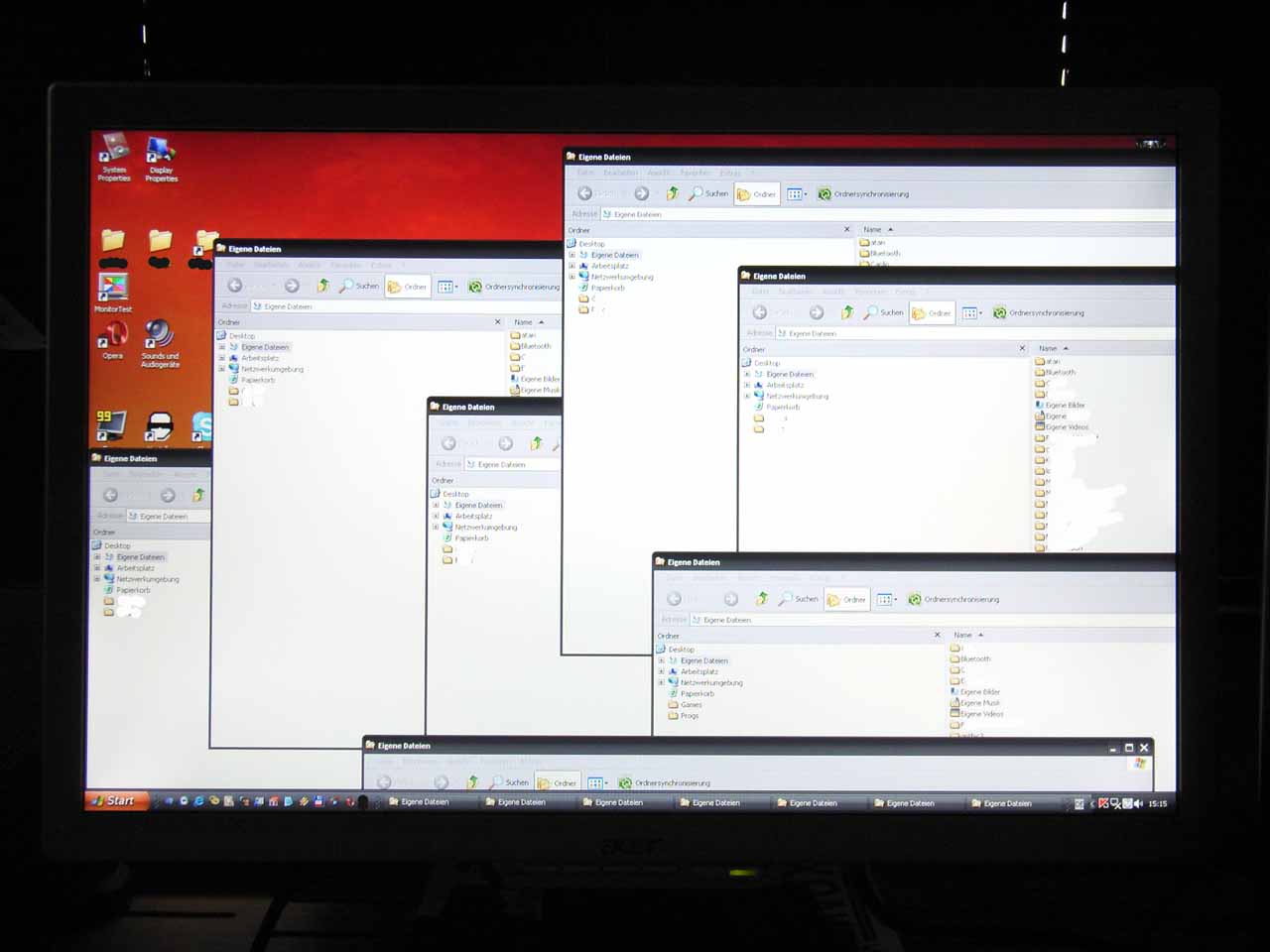Click Ordnersynchronisierung icon in topmost right window
Viewport: 1270px width, 952px height.
point(825,194)
